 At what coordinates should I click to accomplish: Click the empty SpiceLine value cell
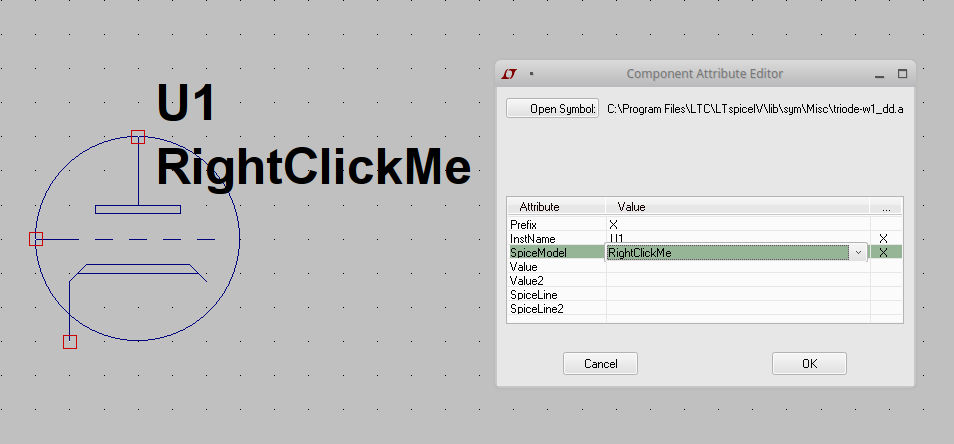click(738, 294)
